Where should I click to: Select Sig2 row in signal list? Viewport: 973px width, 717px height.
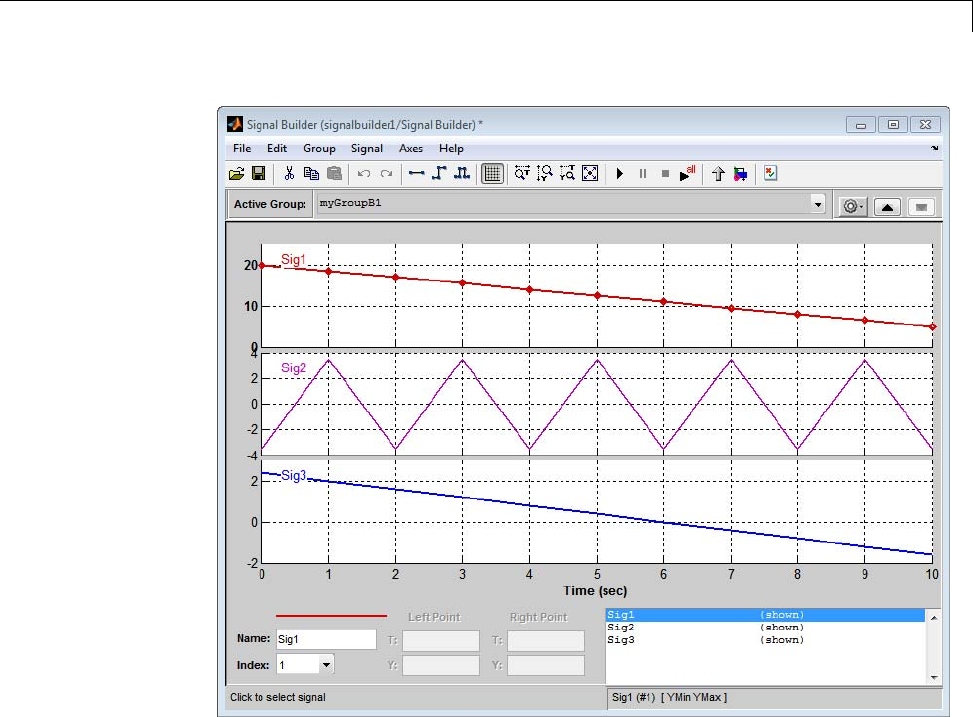click(x=766, y=628)
